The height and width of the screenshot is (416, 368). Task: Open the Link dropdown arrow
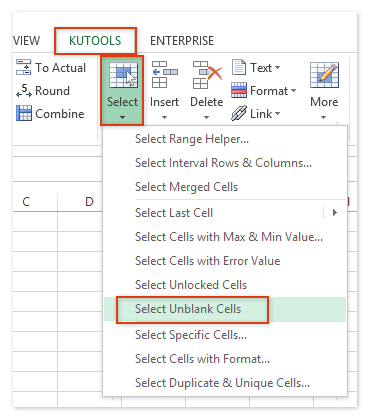tap(277, 114)
